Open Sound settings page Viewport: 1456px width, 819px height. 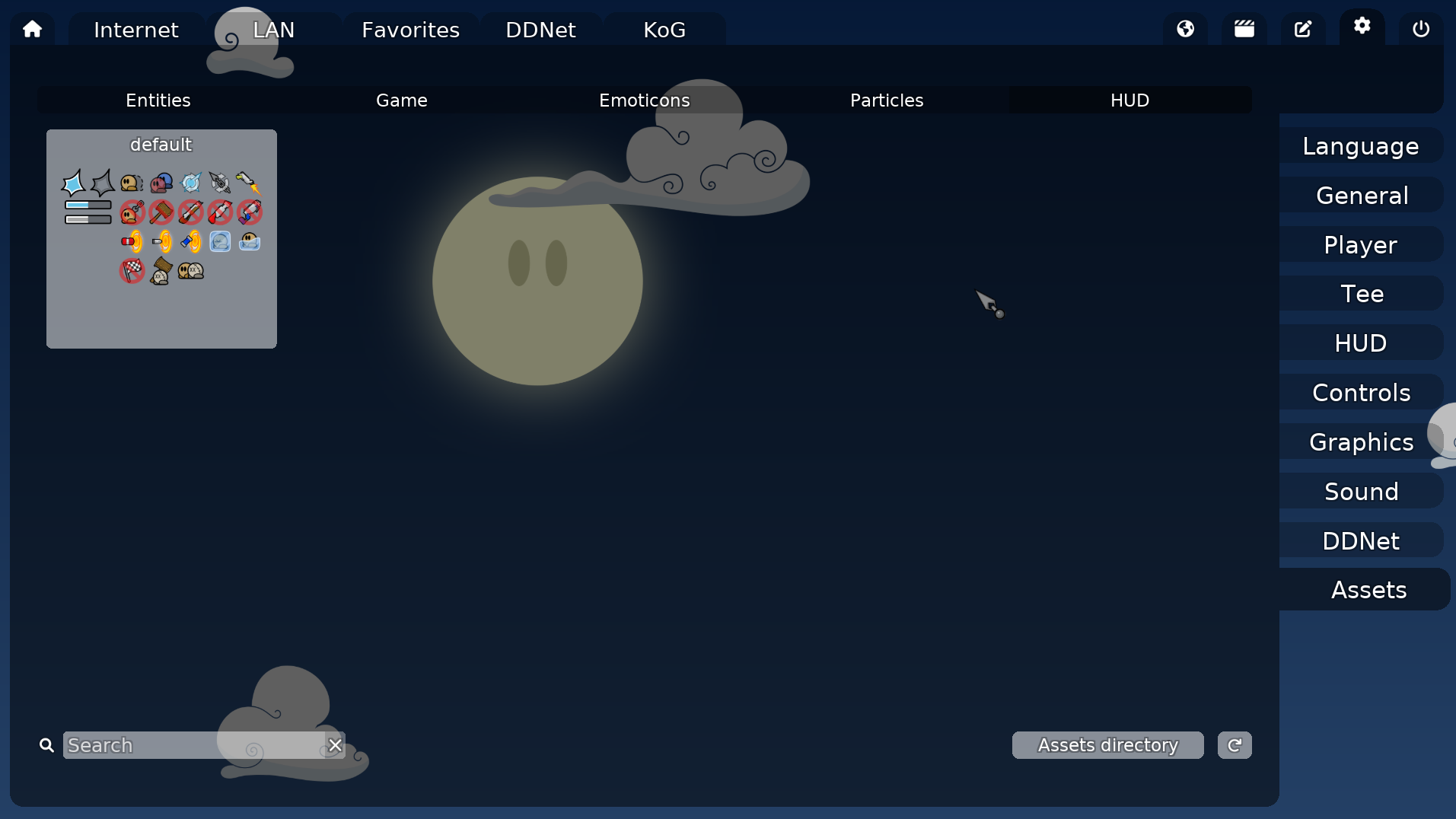1361,491
